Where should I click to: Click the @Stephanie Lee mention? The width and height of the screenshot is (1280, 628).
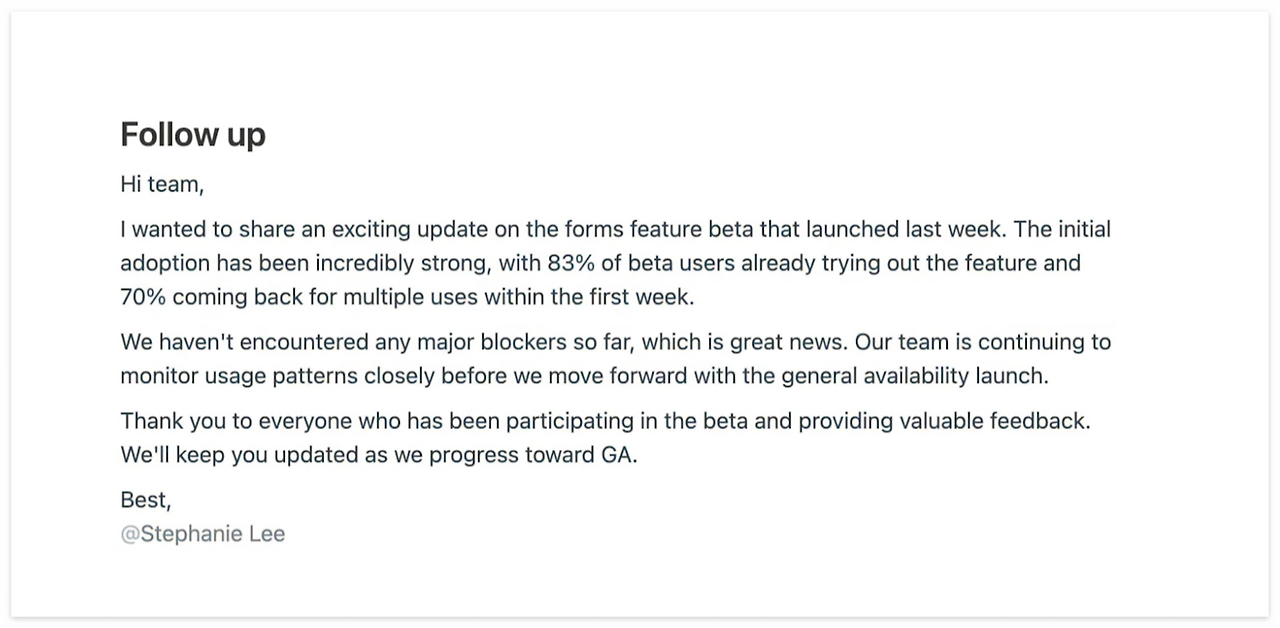(x=203, y=534)
